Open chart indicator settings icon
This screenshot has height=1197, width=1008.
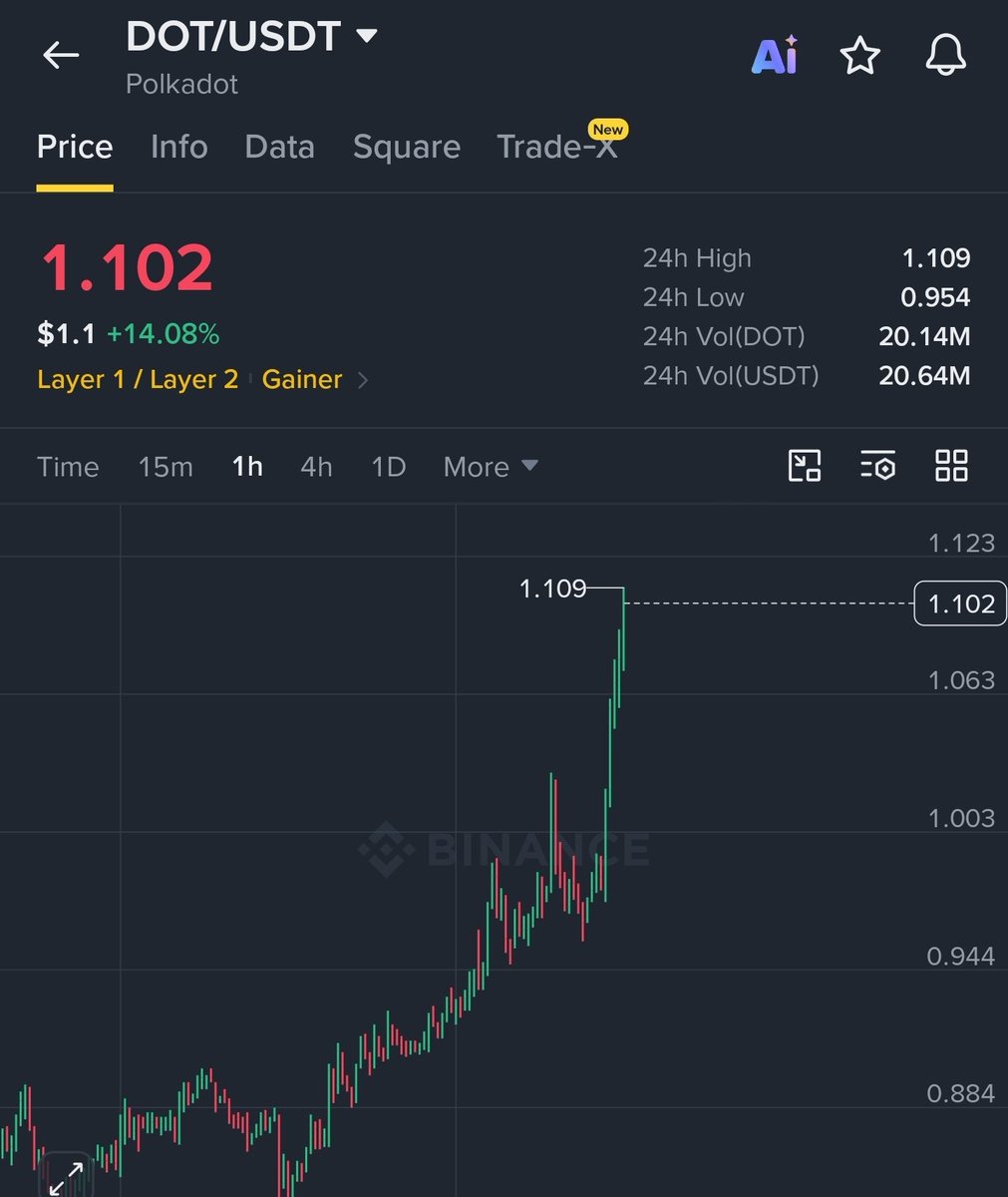tap(877, 466)
